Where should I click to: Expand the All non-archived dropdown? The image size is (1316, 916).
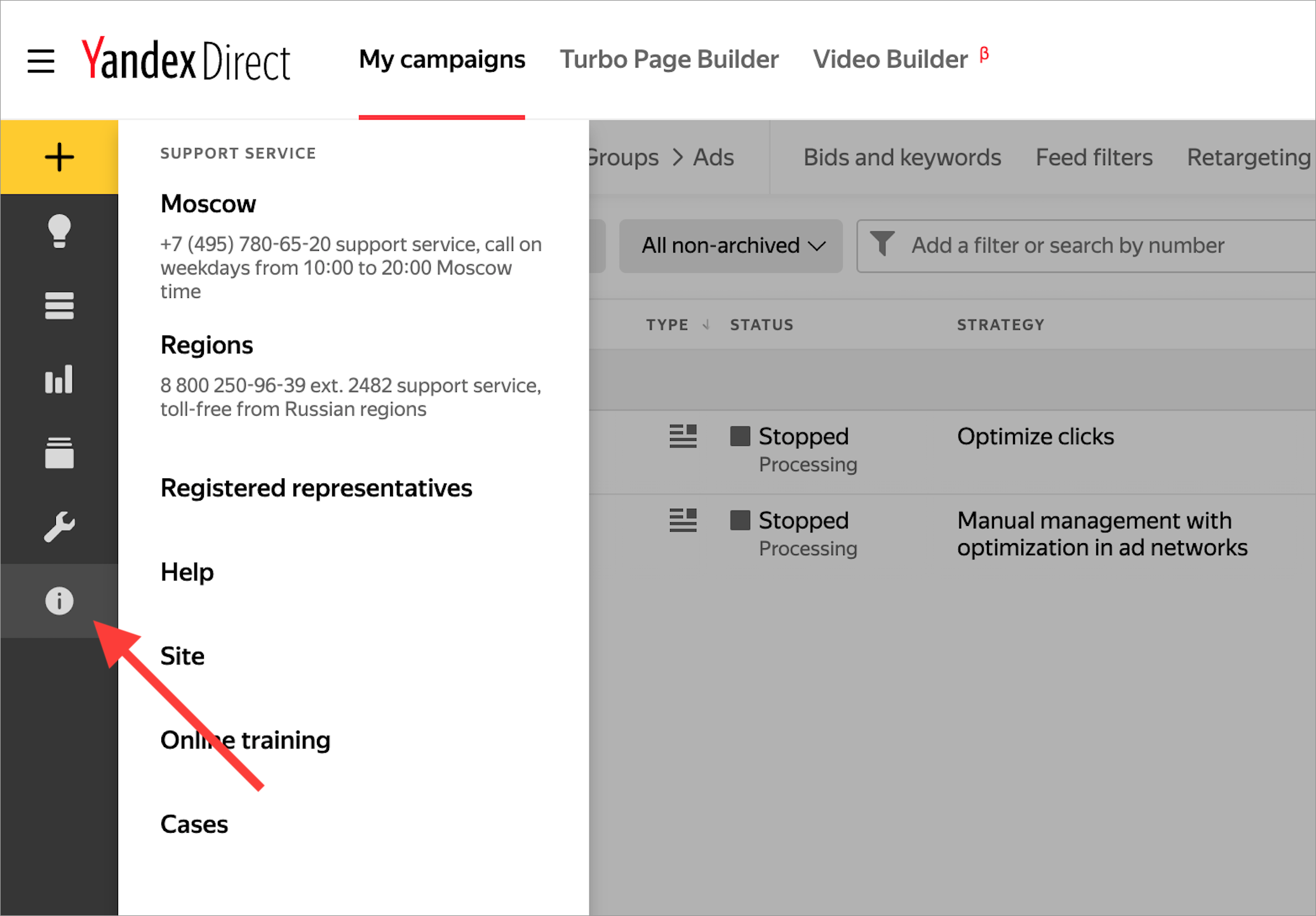click(731, 246)
